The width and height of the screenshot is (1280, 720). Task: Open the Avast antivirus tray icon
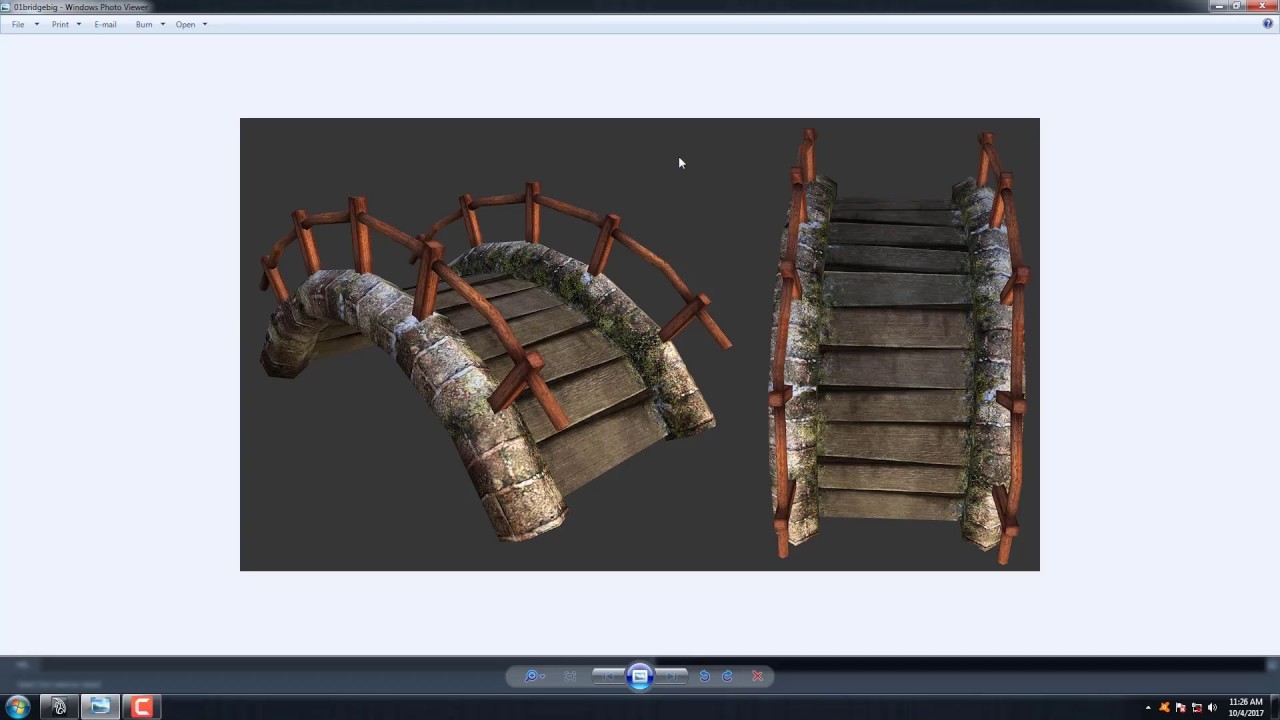(1164, 707)
